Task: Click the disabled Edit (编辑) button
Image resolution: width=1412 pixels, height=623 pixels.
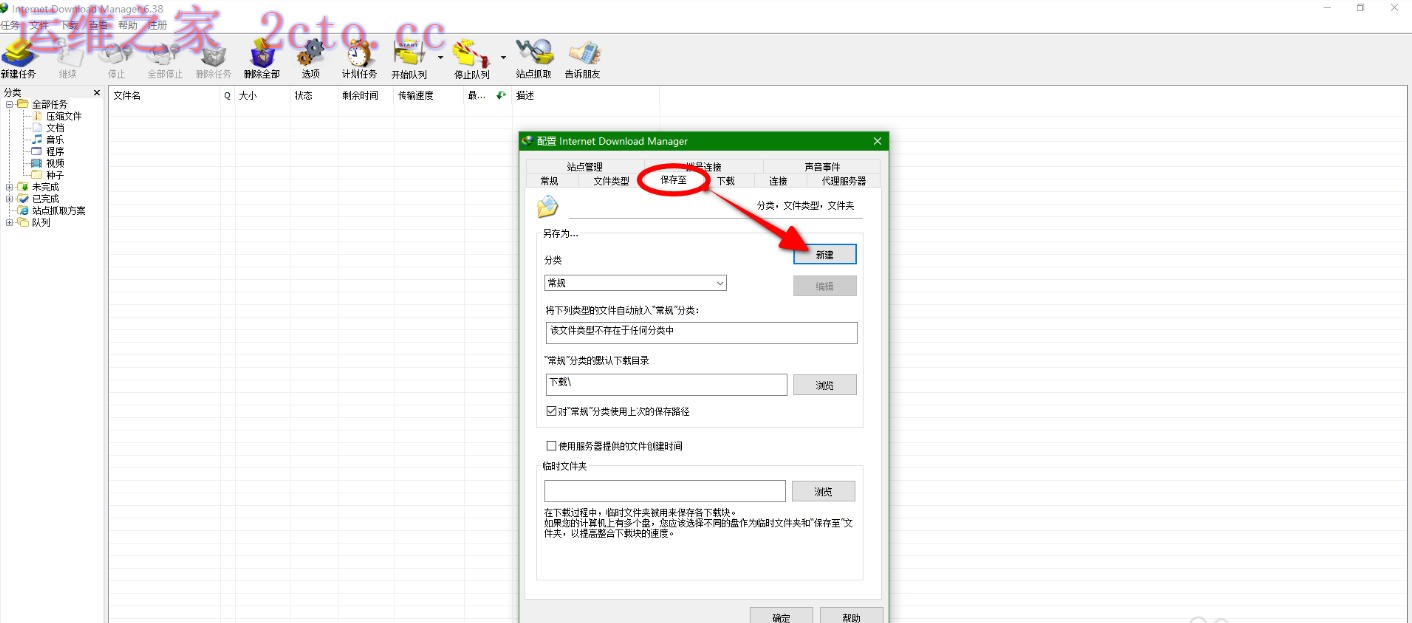Action: tap(825, 286)
